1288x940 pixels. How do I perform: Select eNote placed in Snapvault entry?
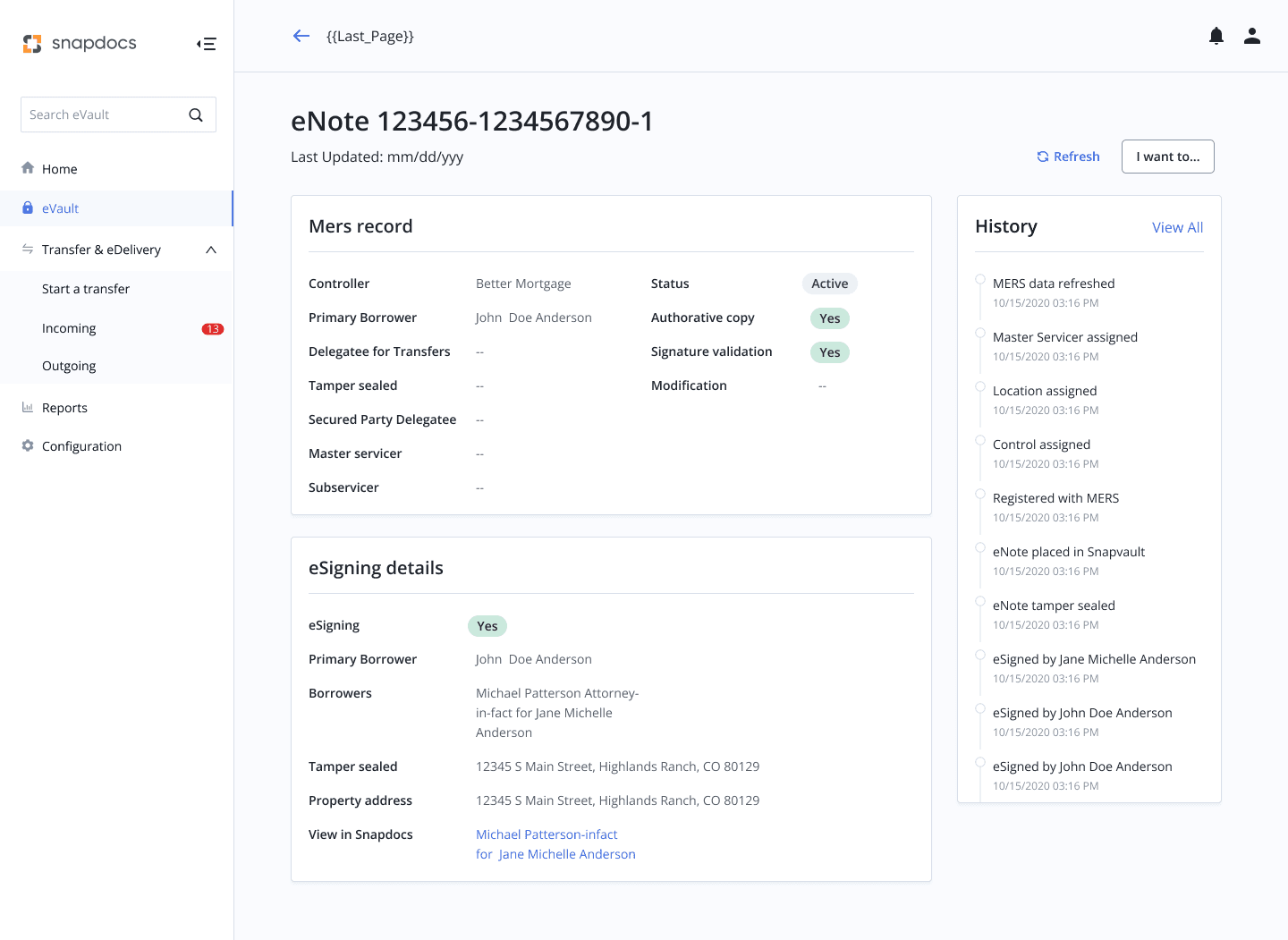point(1069,560)
